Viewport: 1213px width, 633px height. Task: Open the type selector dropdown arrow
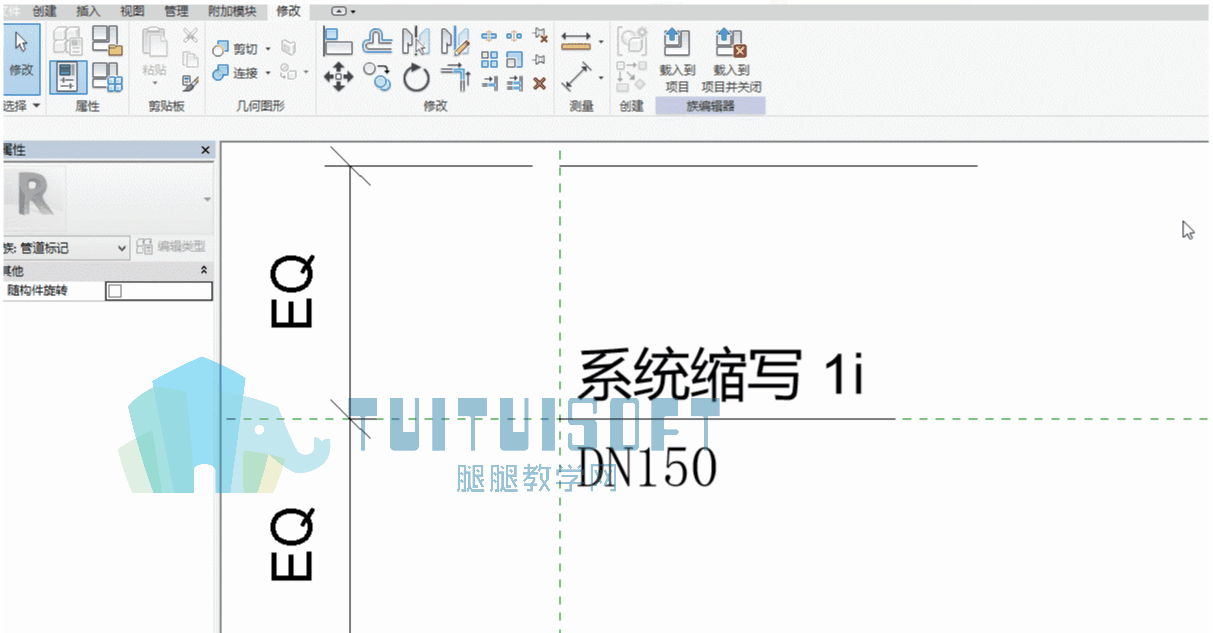click(207, 199)
